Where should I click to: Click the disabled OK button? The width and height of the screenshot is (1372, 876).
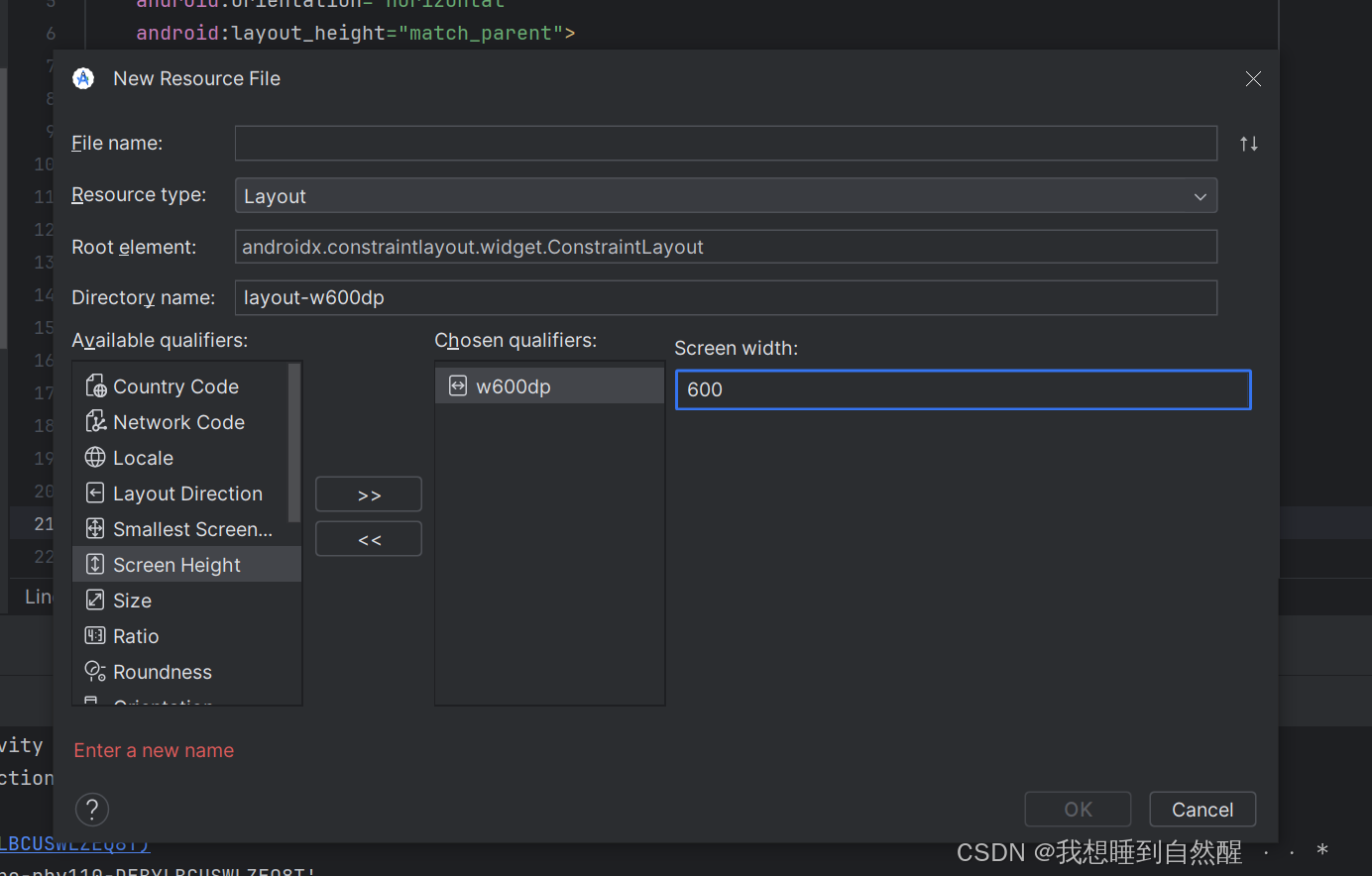coord(1078,810)
